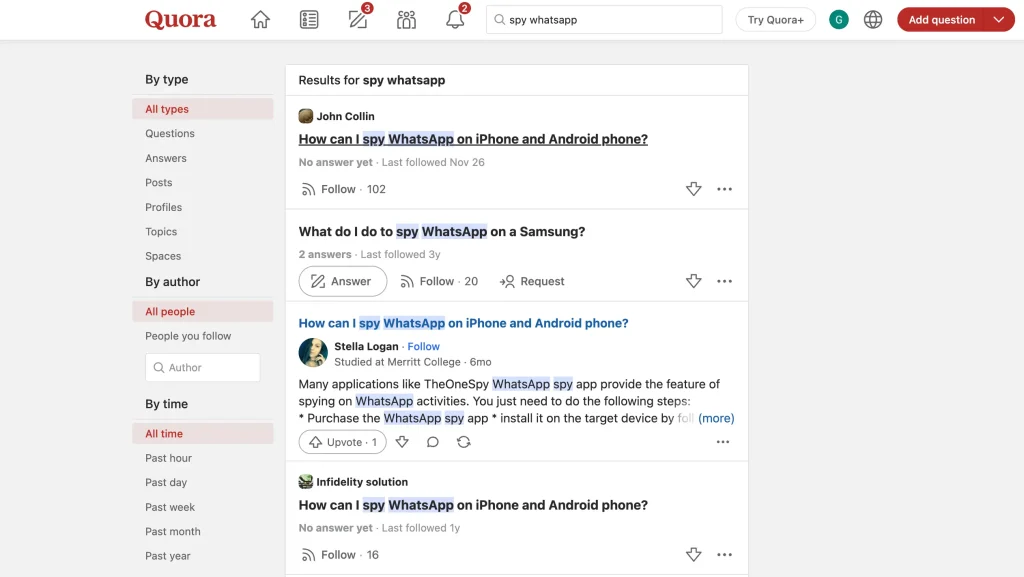Downvote Stella Logan's answer
1024x577 pixels.
[x=402, y=442]
